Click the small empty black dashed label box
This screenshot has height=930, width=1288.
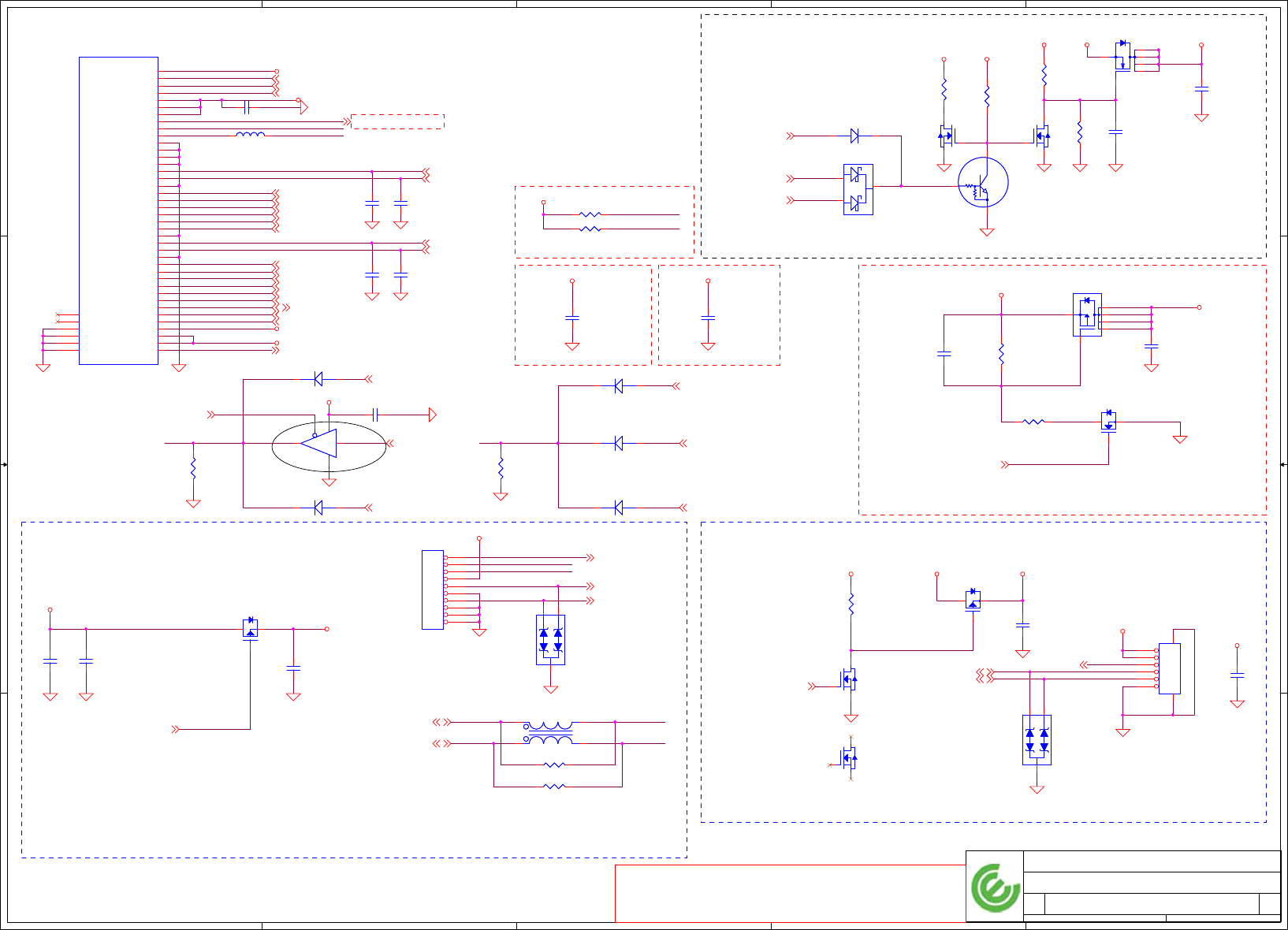click(397, 121)
